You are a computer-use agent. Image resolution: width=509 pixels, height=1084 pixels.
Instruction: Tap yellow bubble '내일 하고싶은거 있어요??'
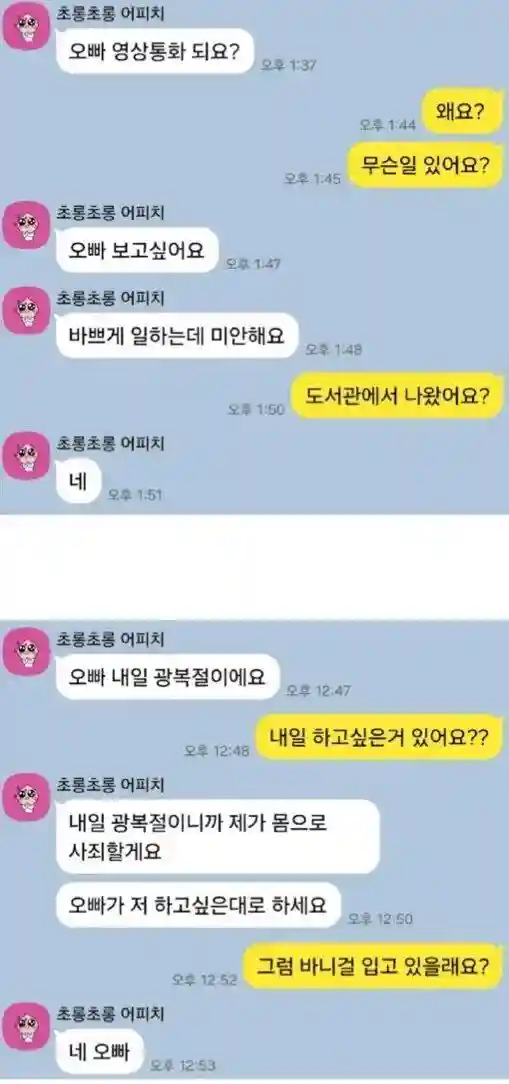coord(379,737)
